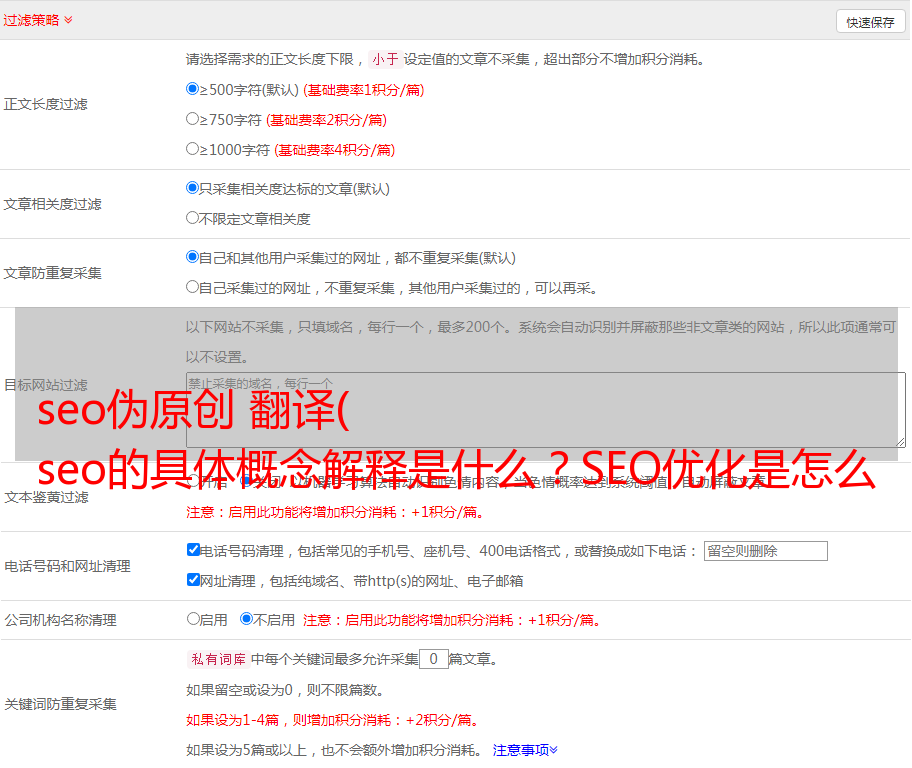This screenshot has width=912, height=768.
Task: Select the ≥500字符 default length option
Action: (193, 89)
